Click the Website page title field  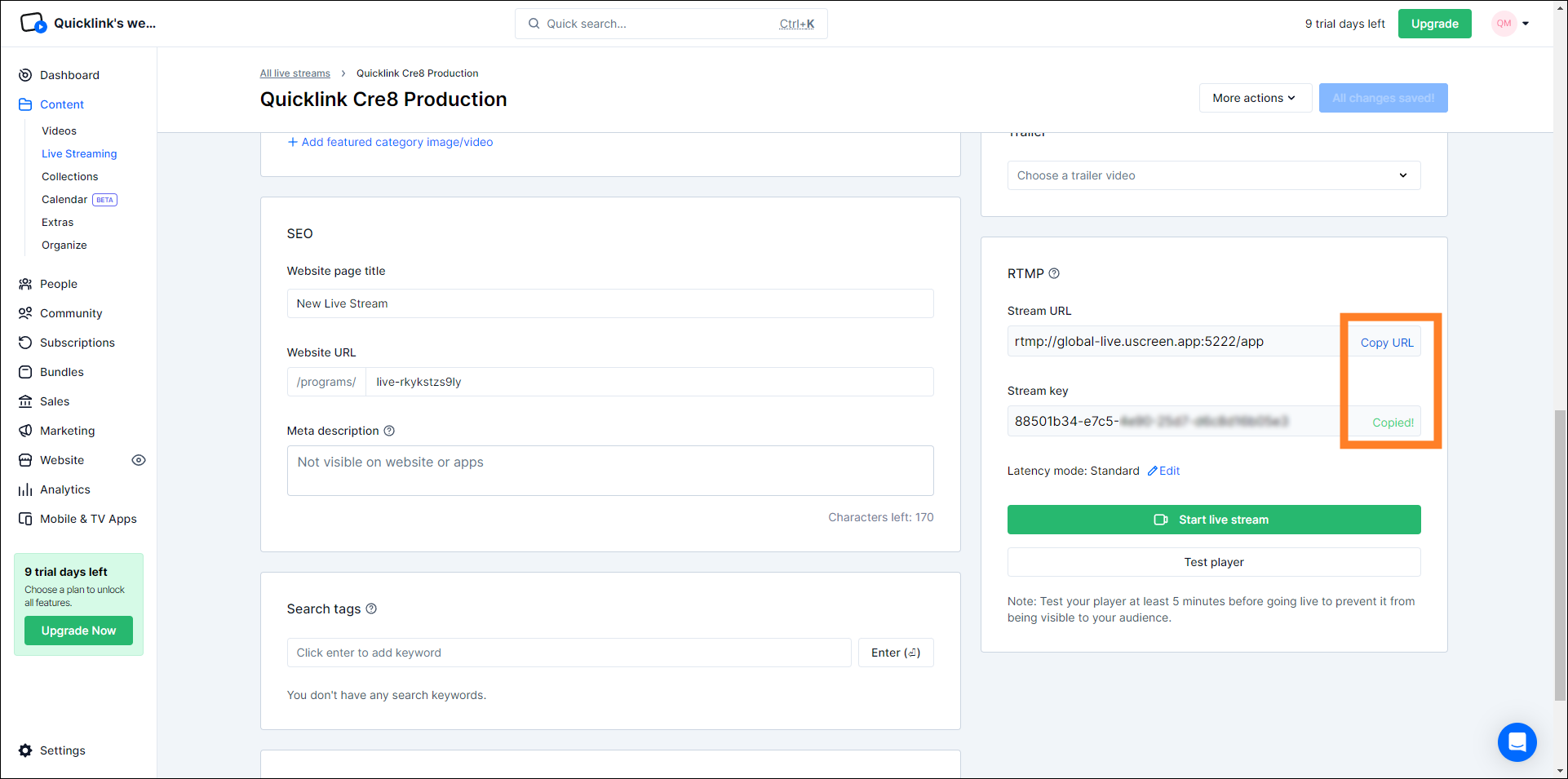pyautogui.click(x=610, y=303)
